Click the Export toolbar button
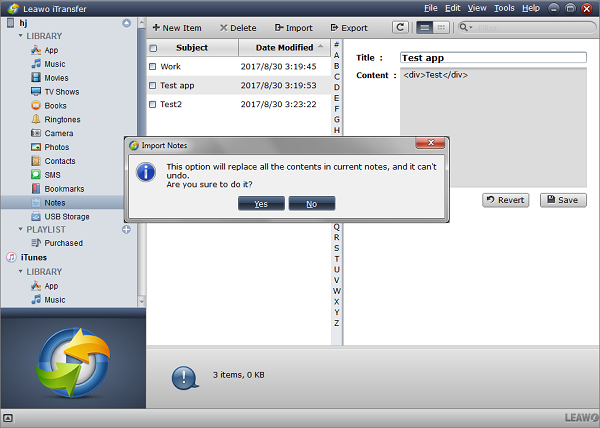Image resolution: width=600 pixels, height=428 pixels. [349, 28]
